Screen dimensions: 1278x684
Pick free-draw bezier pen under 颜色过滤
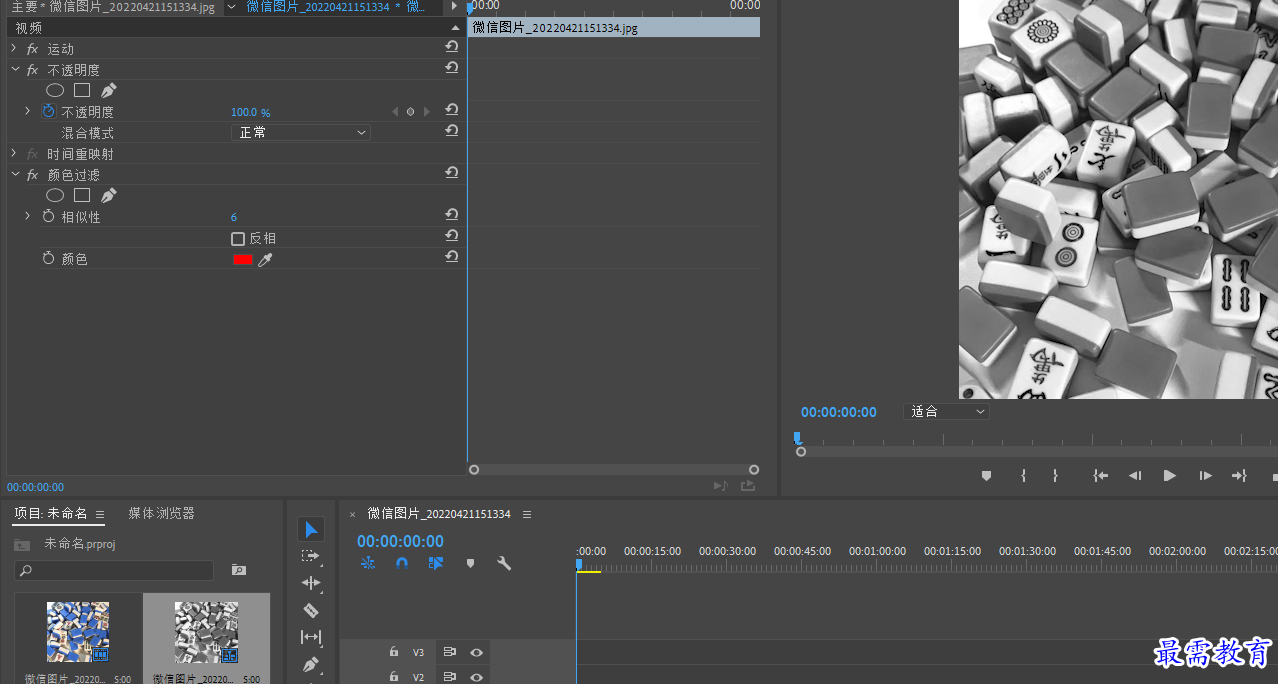click(x=109, y=195)
